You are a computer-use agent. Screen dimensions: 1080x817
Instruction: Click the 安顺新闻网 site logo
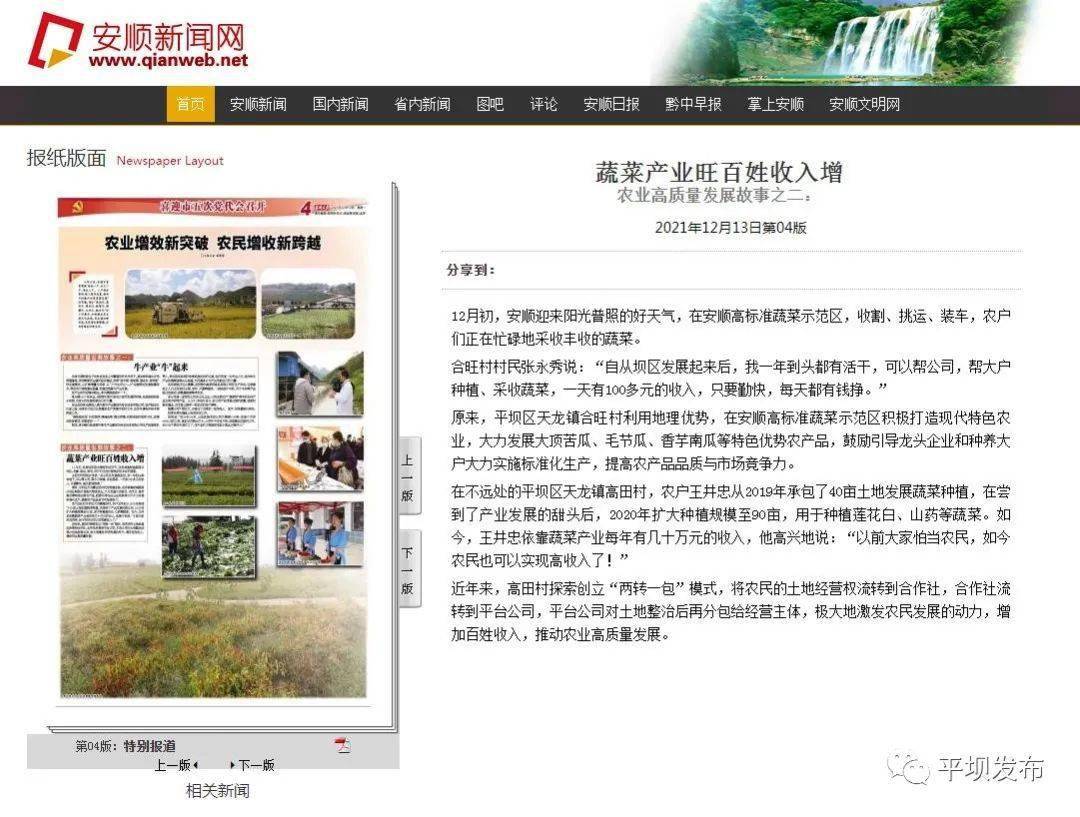[x=138, y=41]
